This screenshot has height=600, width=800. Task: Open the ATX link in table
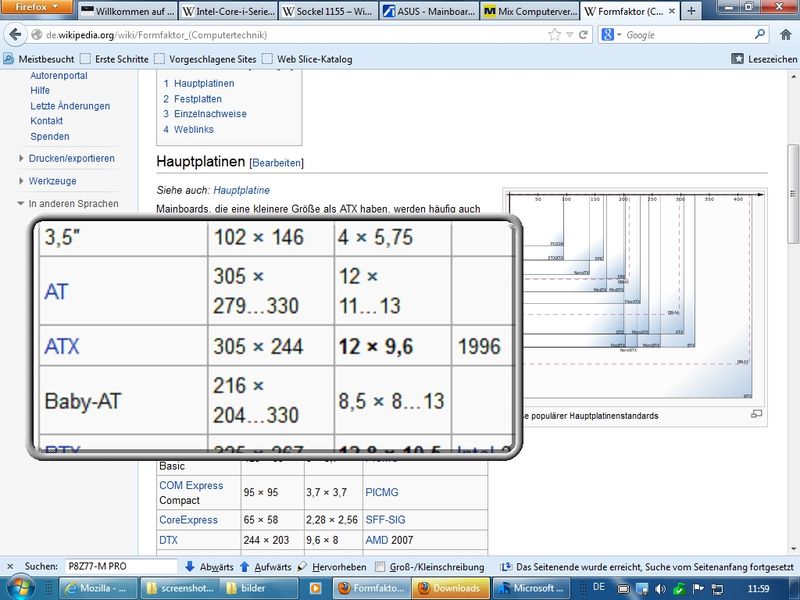[x=62, y=347]
